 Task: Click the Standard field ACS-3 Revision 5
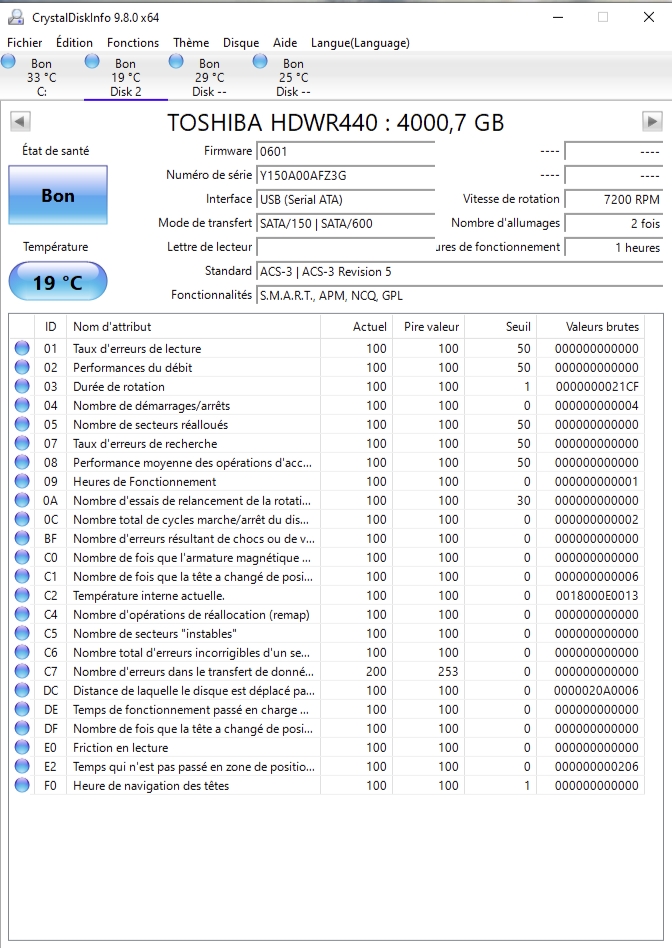[x=460, y=271]
